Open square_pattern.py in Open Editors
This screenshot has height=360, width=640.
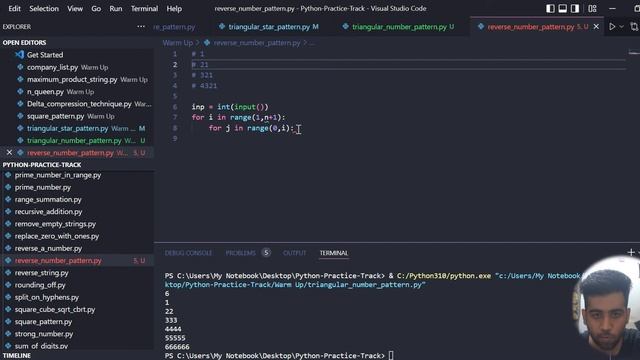click(56, 116)
